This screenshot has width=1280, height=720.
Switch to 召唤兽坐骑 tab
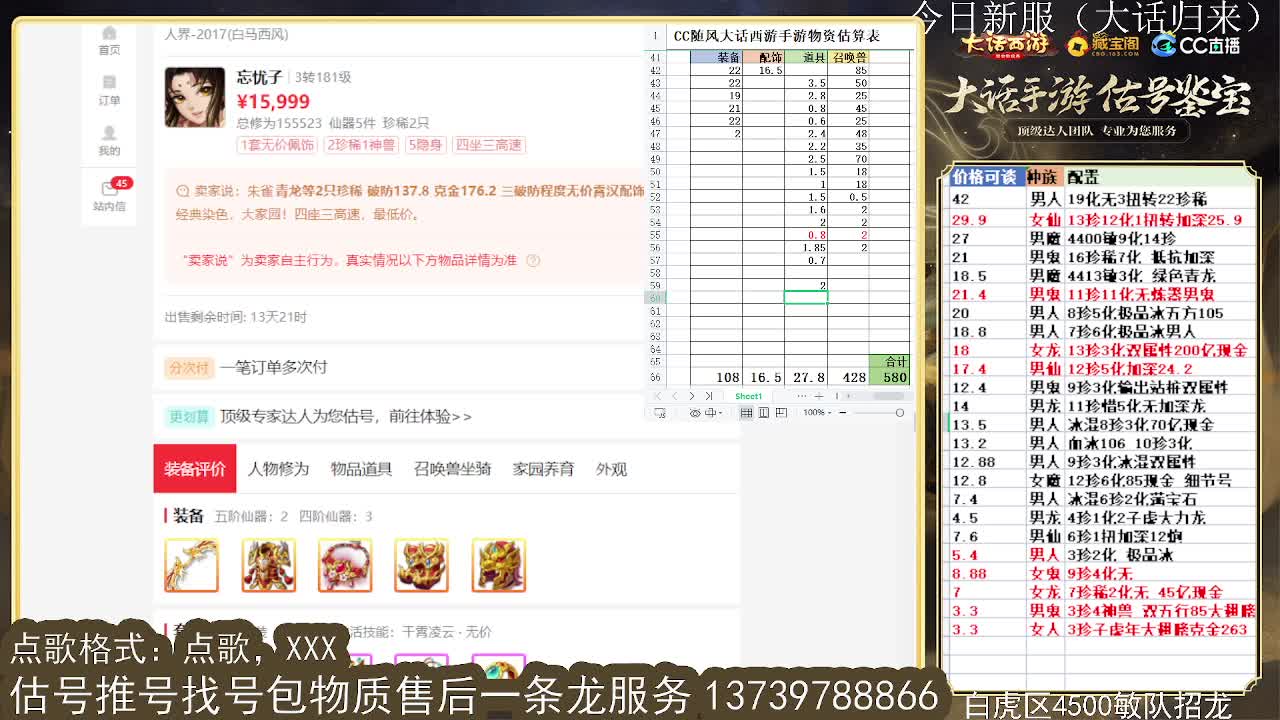pyautogui.click(x=452, y=469)
